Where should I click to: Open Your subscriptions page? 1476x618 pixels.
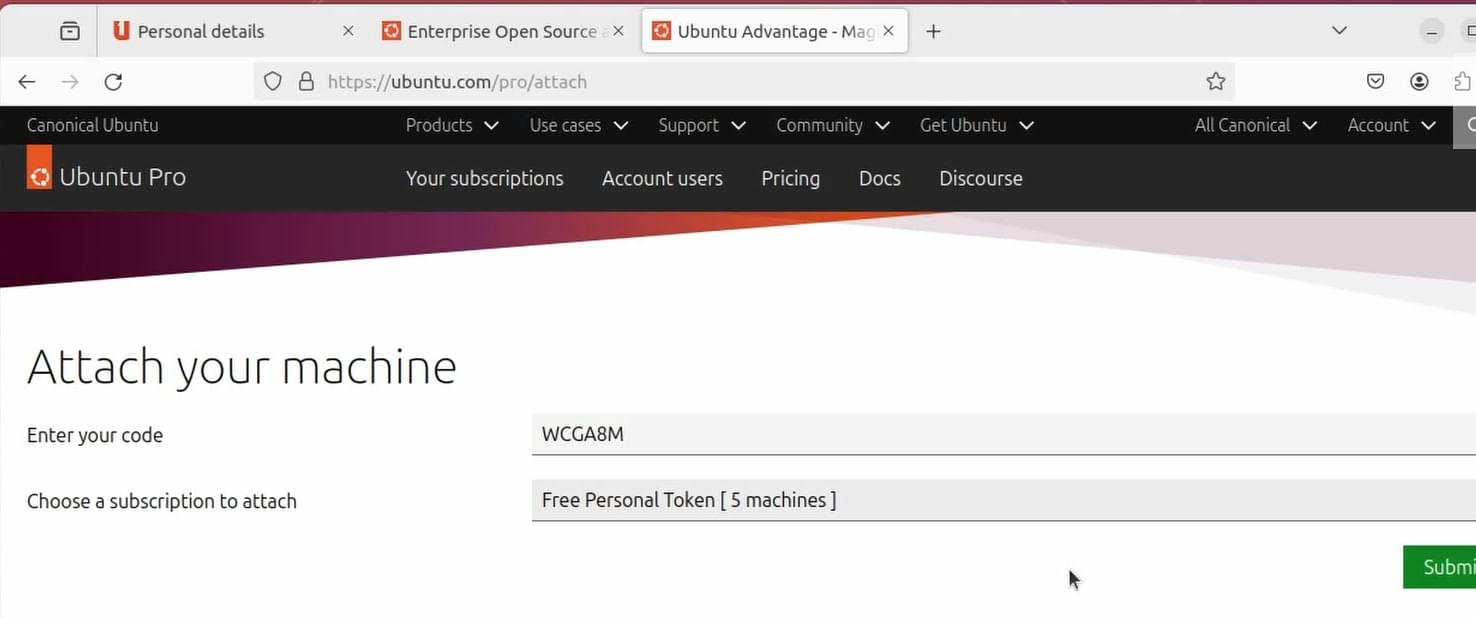click(x=485, y=178)
